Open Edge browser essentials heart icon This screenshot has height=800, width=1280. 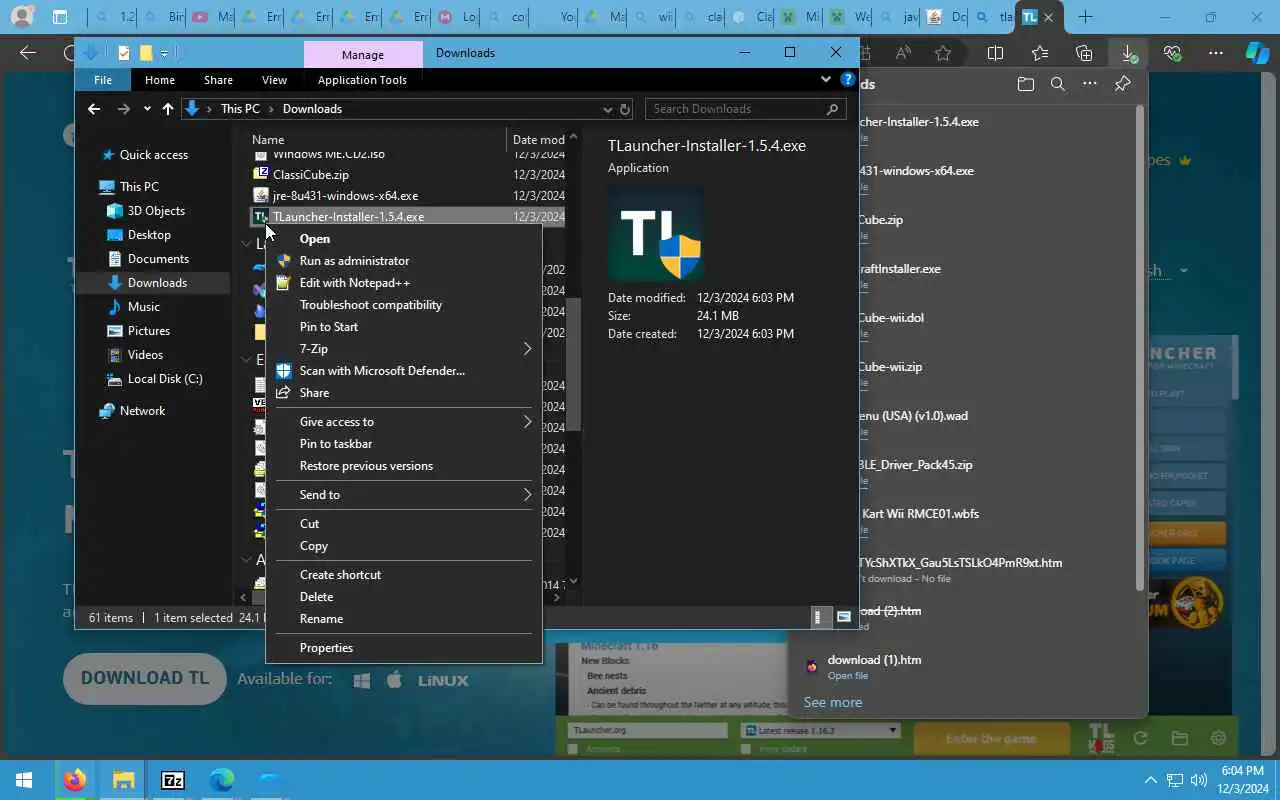click(x=1172, y=53)
